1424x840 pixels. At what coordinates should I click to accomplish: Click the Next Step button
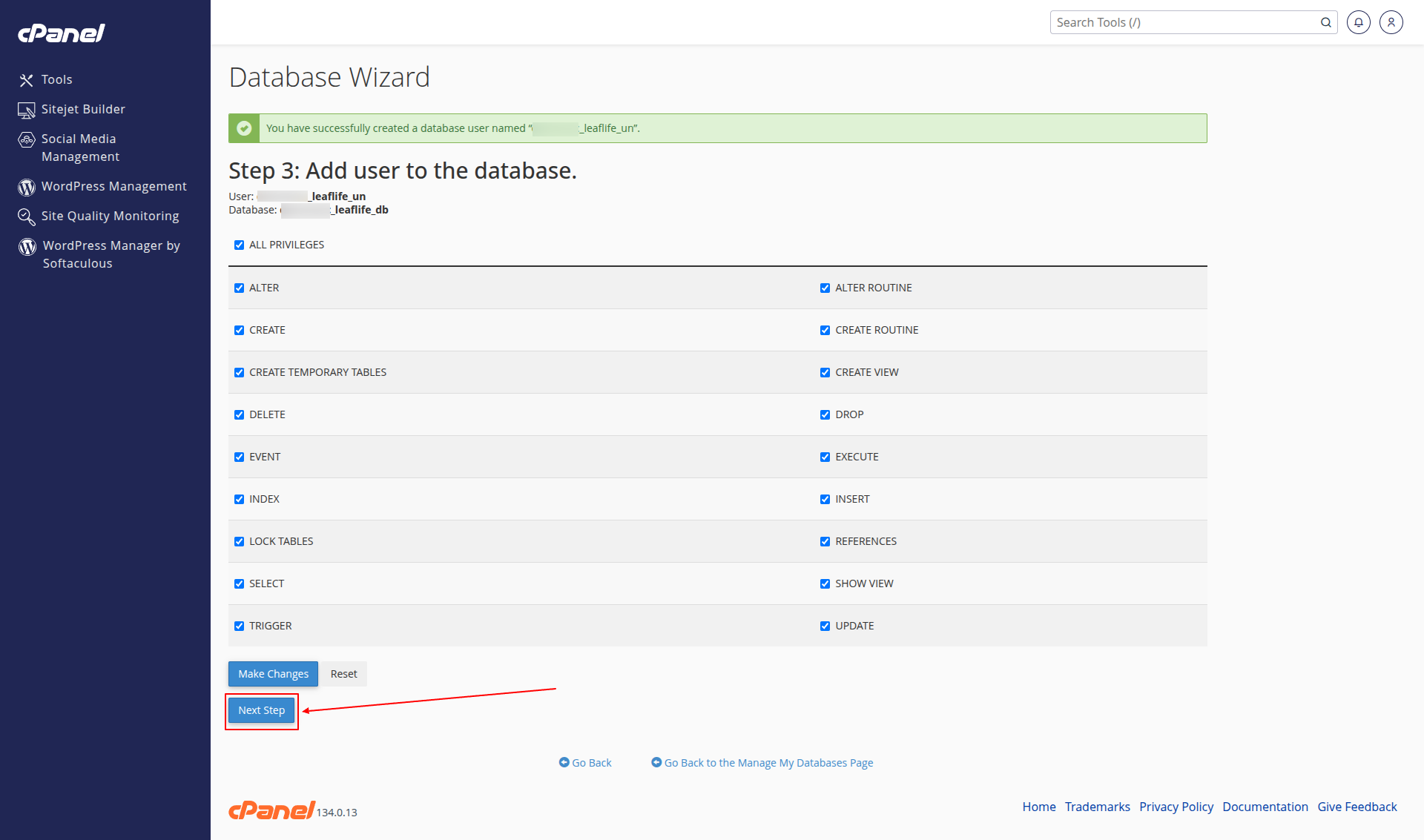[261, 710]
